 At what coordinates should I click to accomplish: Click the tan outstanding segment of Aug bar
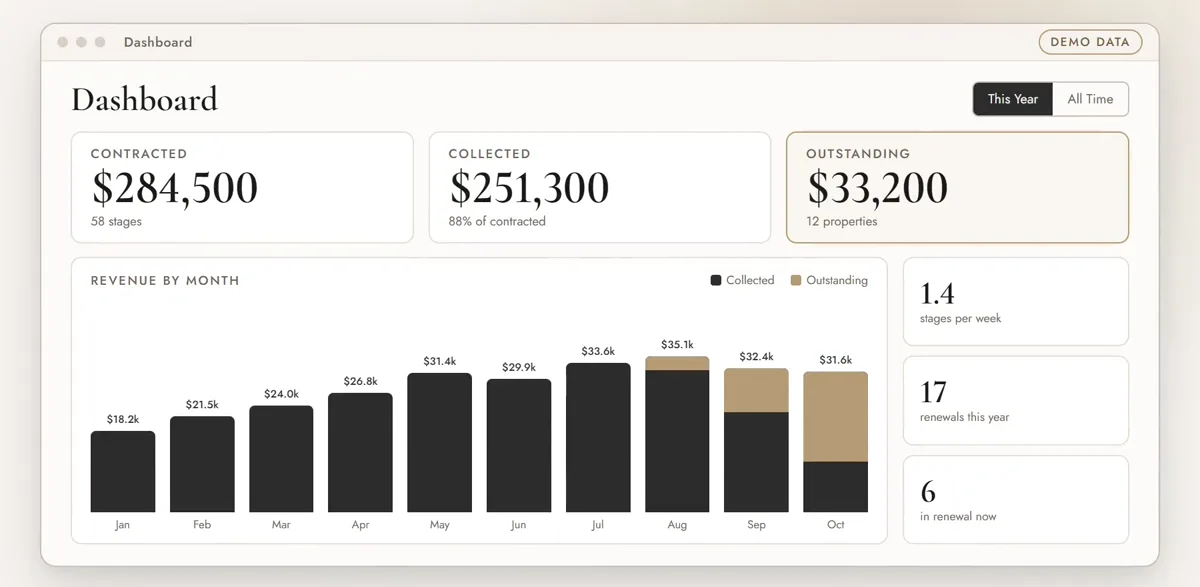pyautogui.click(x=677, y=363)
